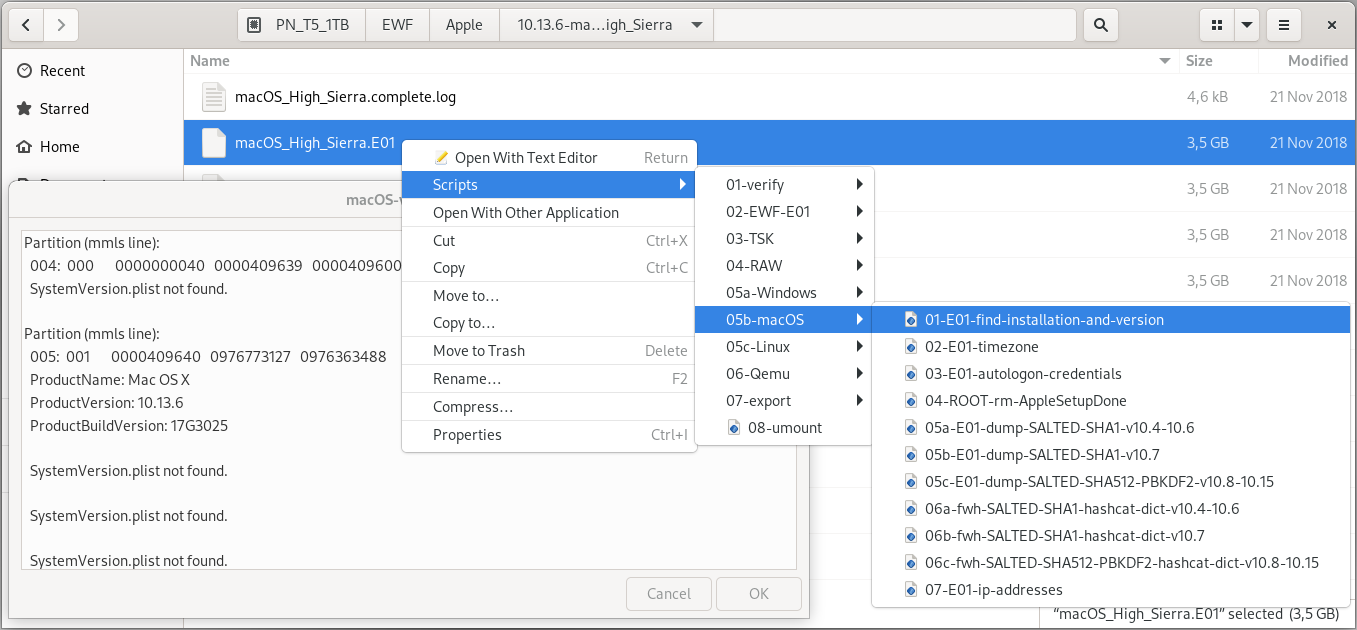Expand the 02-EWF-E01 submenu
1357x630 pixels.
click(x=785, y=212)
